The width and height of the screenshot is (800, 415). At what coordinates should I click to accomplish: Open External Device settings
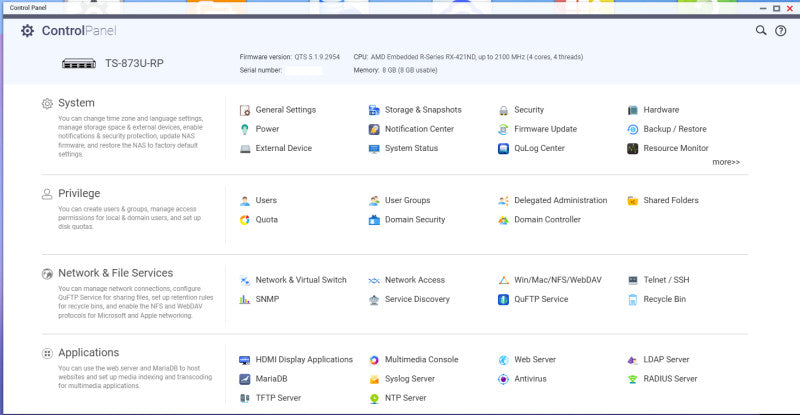click(276, 148)
